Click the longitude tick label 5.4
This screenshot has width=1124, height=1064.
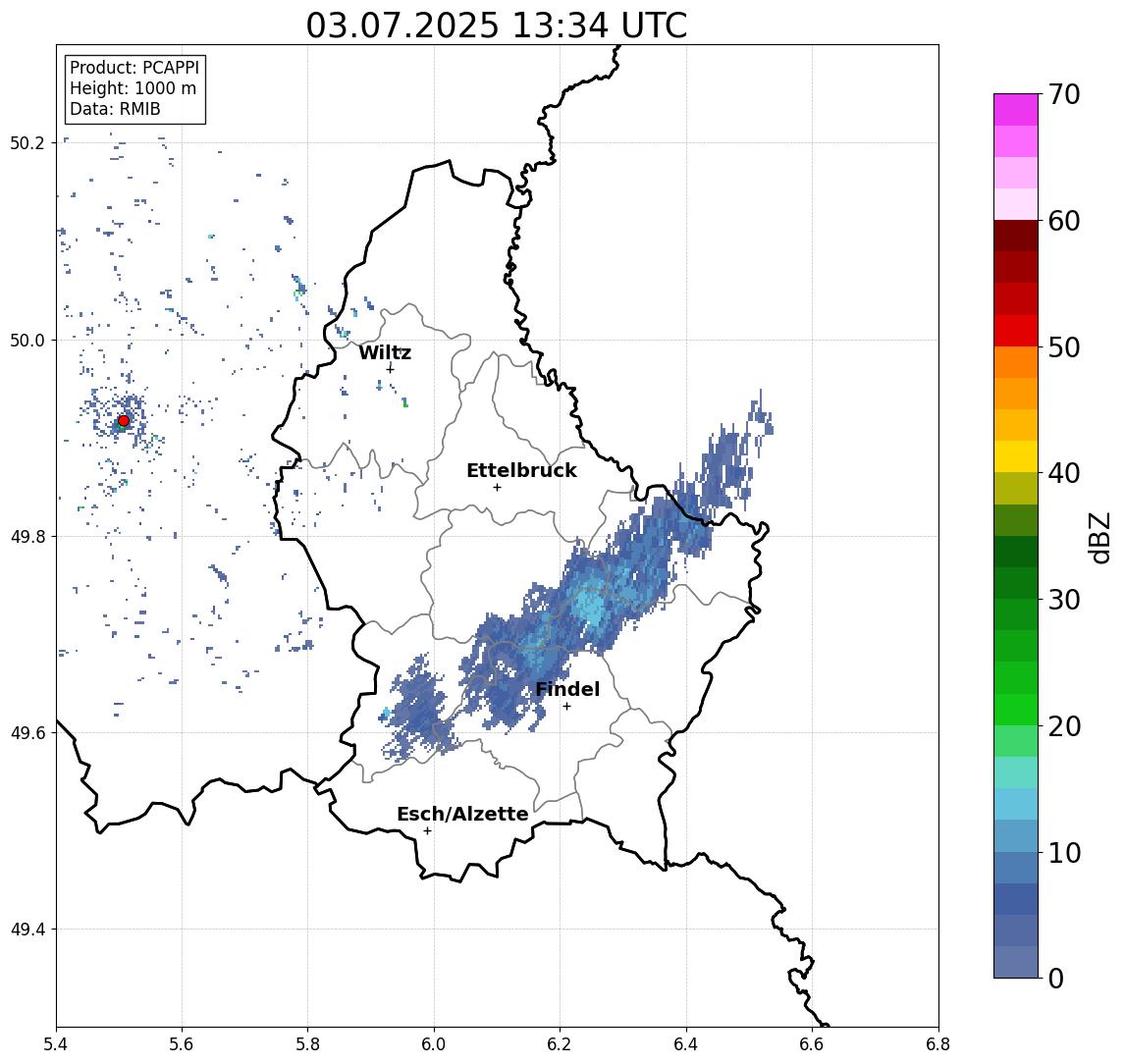point(56,1044)
